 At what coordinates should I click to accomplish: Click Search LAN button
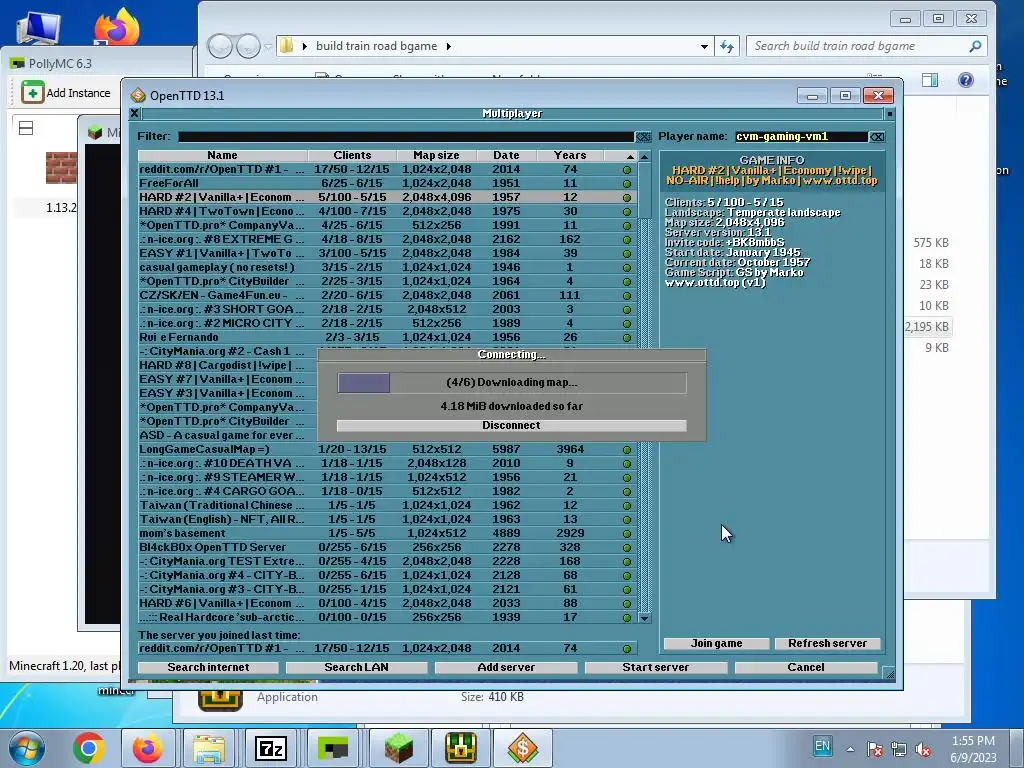pyautogui.click(x=357, y=667)
